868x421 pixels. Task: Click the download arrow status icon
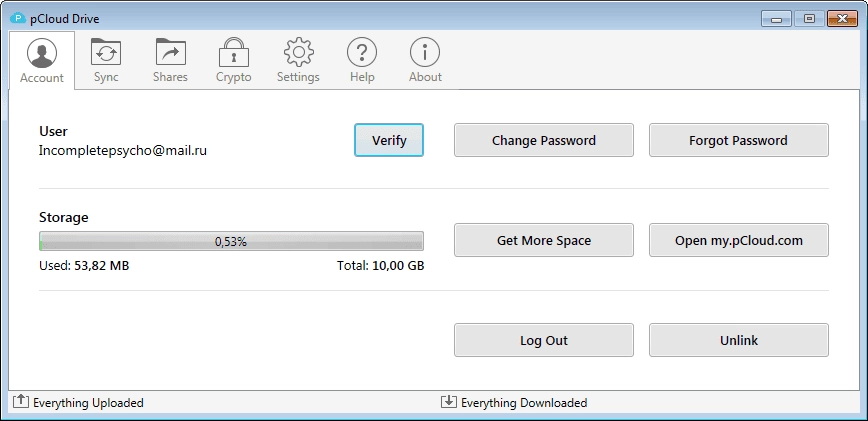(448, 401)
